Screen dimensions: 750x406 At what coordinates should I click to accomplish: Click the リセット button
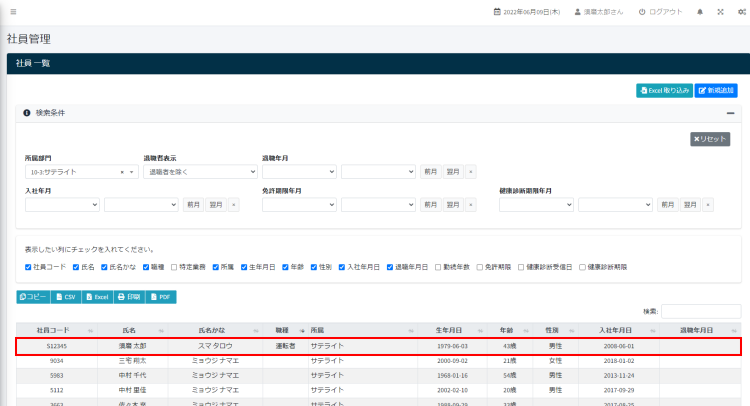710,139
